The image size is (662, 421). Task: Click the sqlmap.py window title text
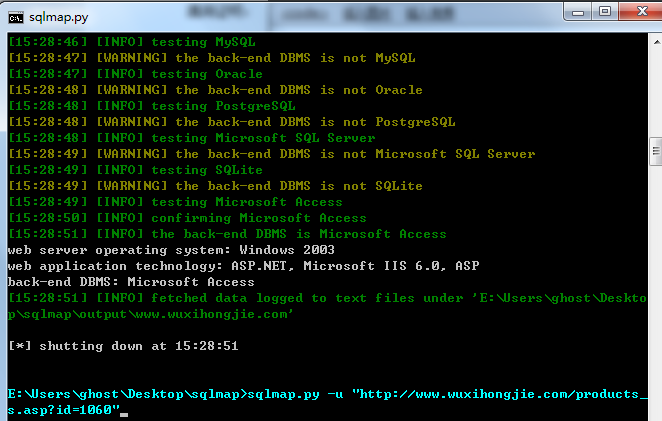59,17
